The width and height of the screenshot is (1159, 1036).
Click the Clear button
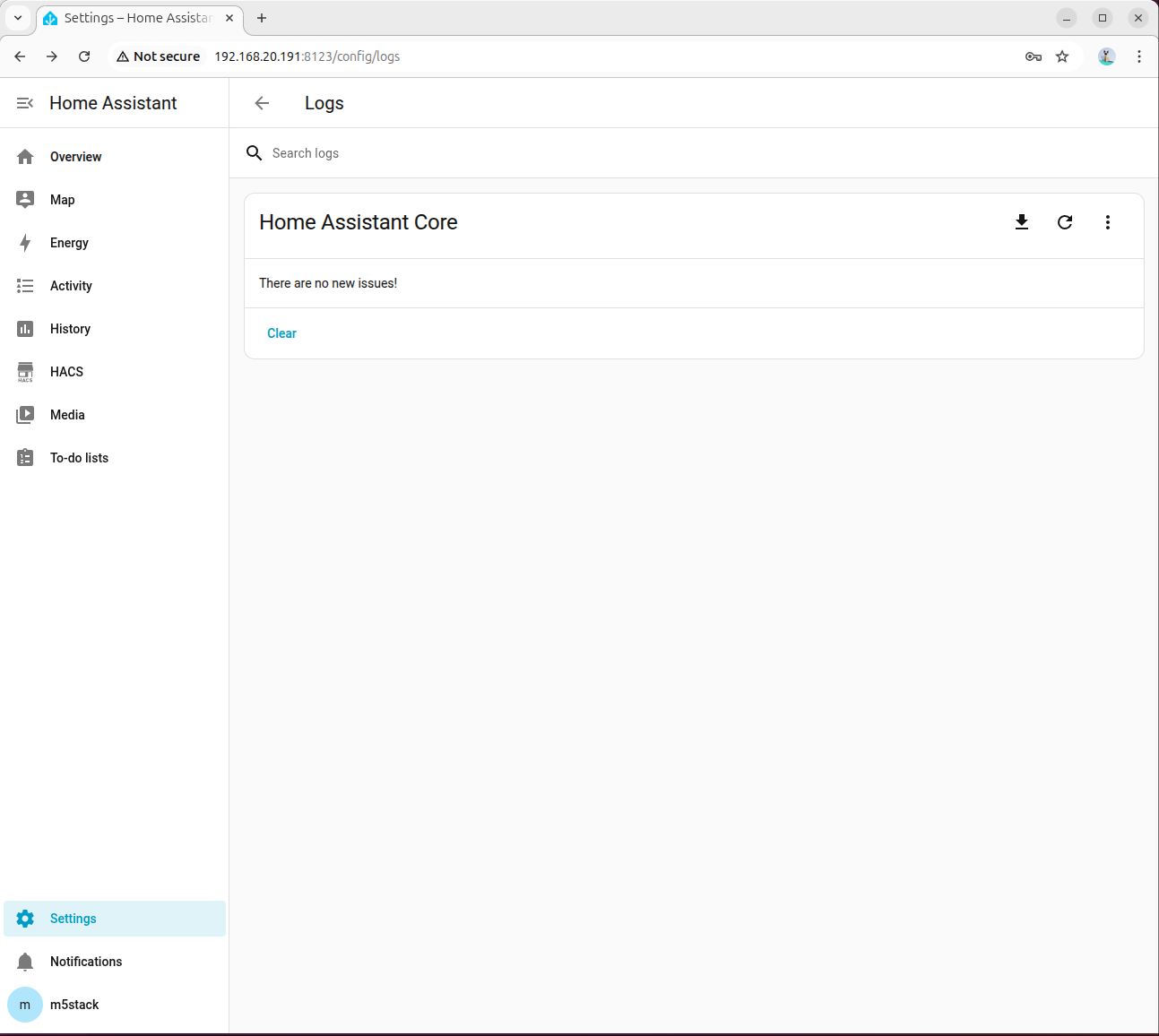[281, 333]
